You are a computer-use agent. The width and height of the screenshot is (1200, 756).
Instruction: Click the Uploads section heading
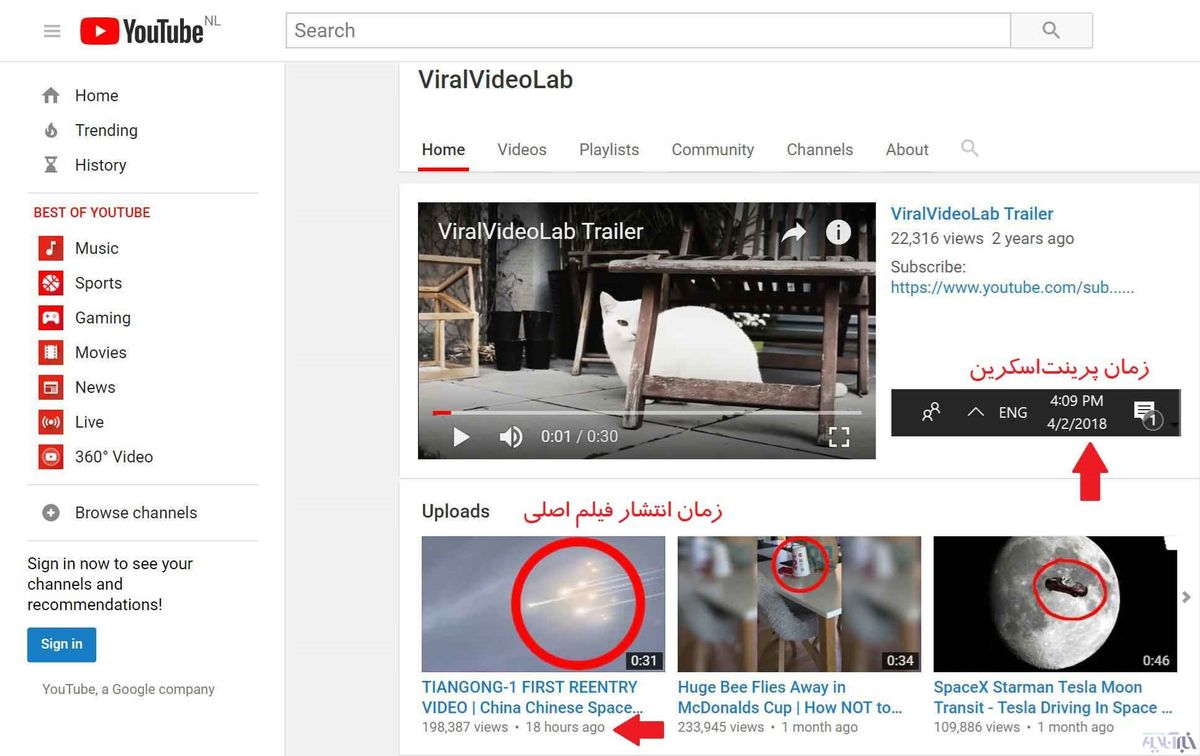tap(456, 512)
